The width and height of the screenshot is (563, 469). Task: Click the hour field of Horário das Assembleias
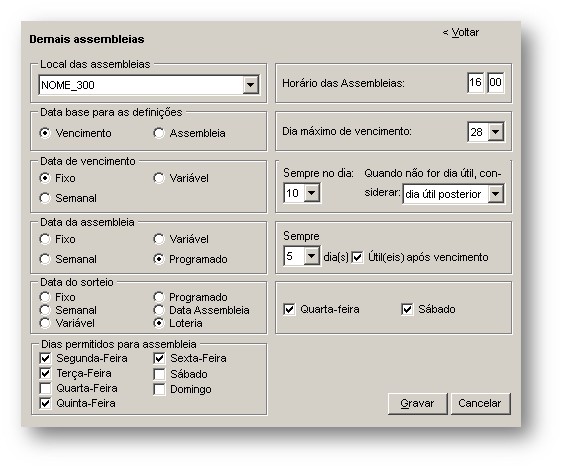(476, 83)
